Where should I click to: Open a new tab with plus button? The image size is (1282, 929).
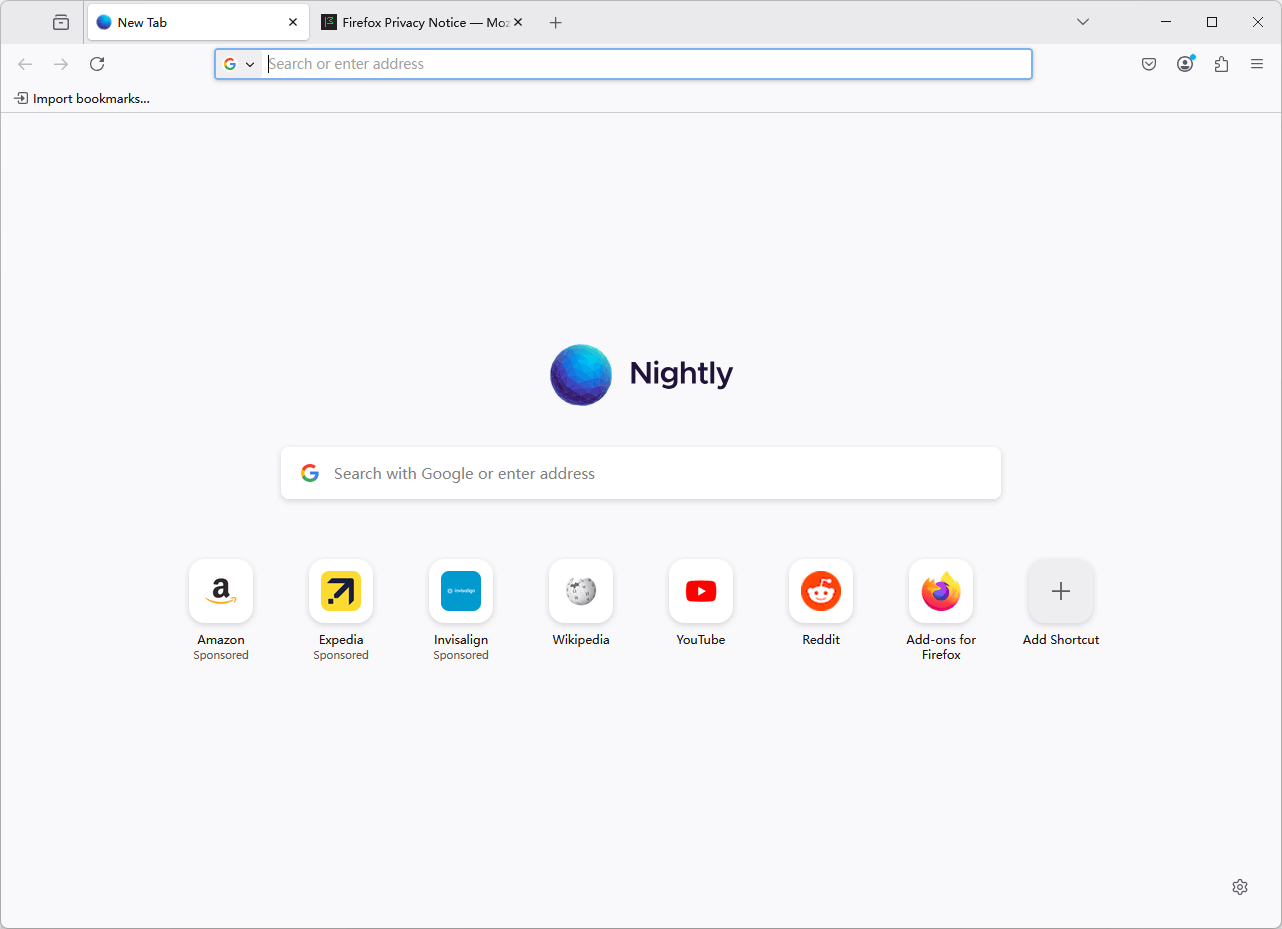tap(556, 22)
